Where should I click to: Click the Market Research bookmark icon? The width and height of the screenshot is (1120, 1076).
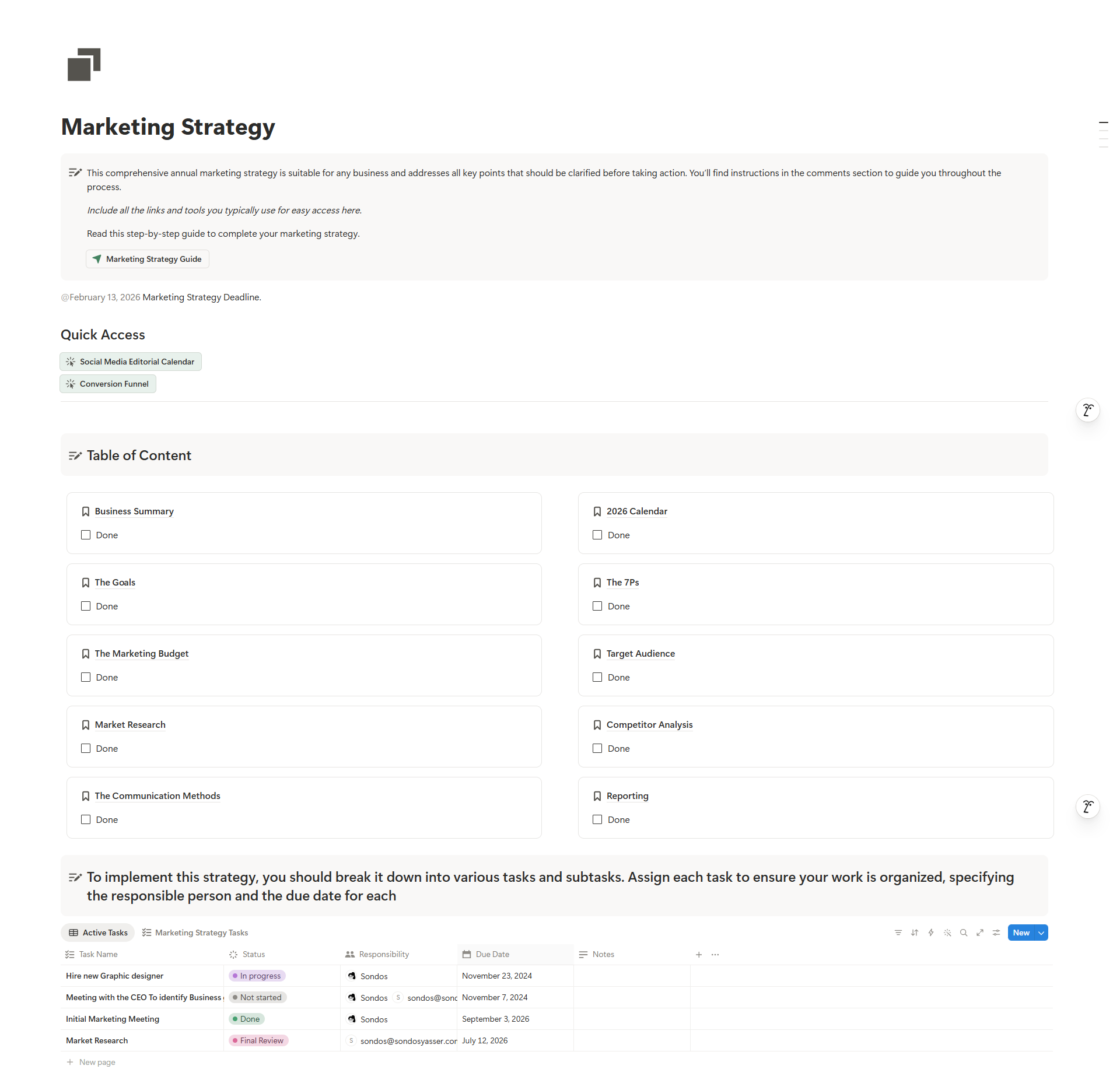[86, 725]
